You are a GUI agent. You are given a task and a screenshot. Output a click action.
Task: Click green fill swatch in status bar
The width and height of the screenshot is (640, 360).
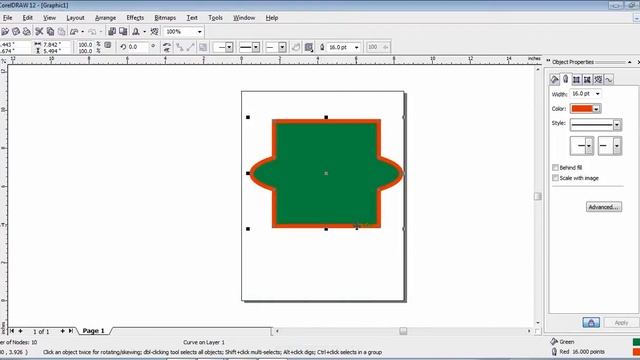(x=636, y=342)
